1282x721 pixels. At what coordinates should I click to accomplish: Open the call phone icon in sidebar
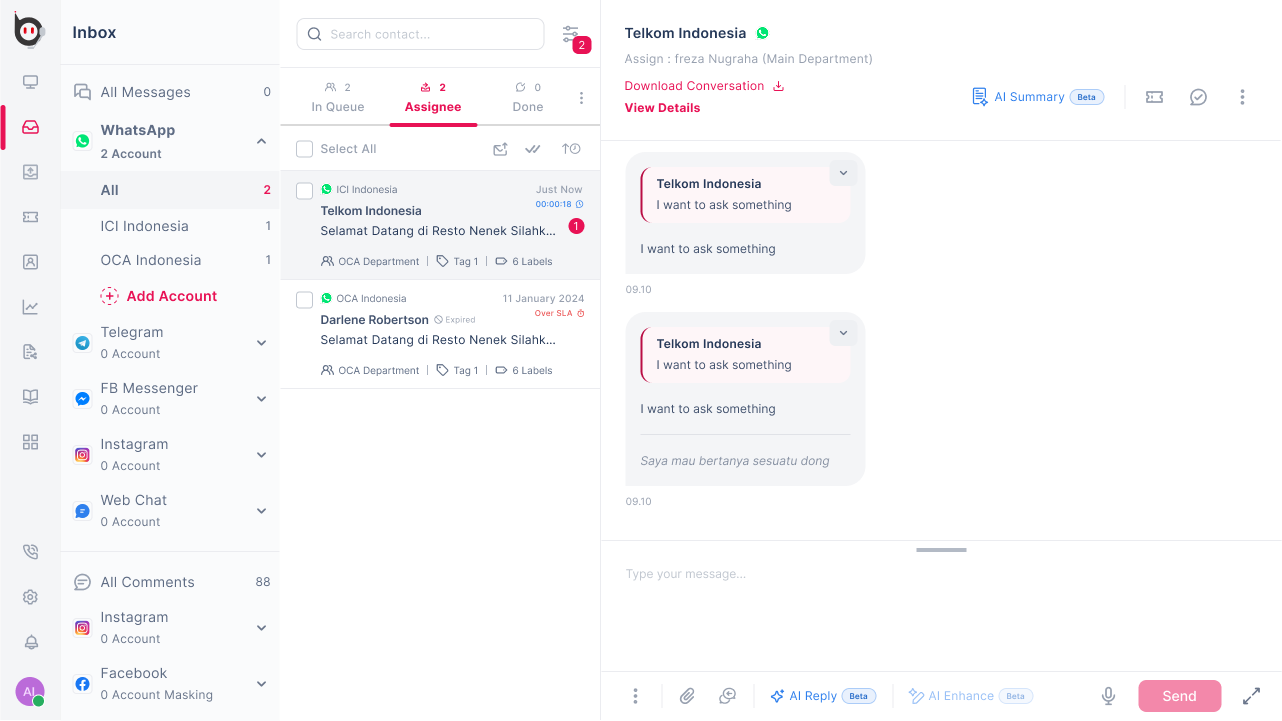[x=30, y=552]
